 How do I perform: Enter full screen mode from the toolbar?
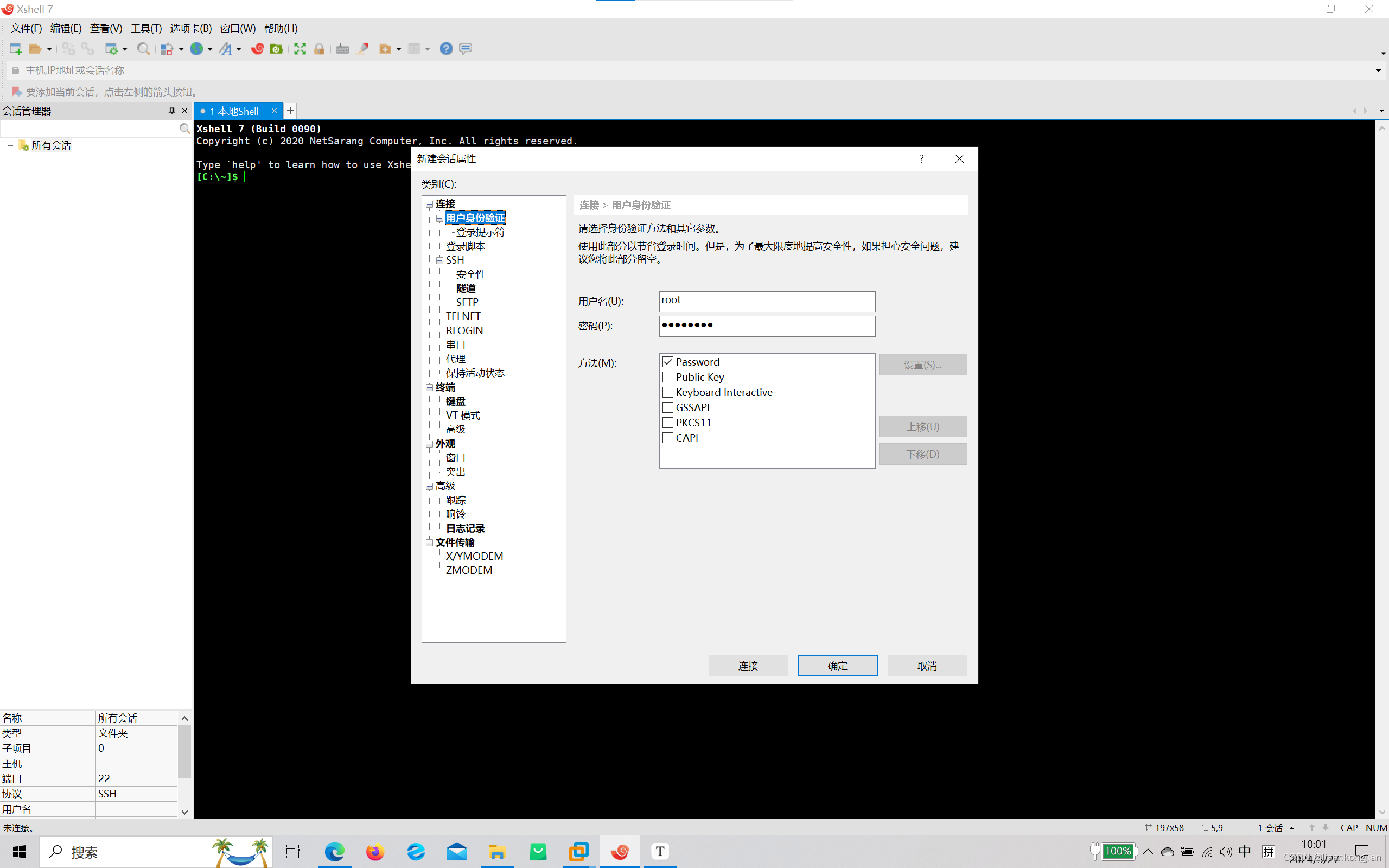point(299,49)
